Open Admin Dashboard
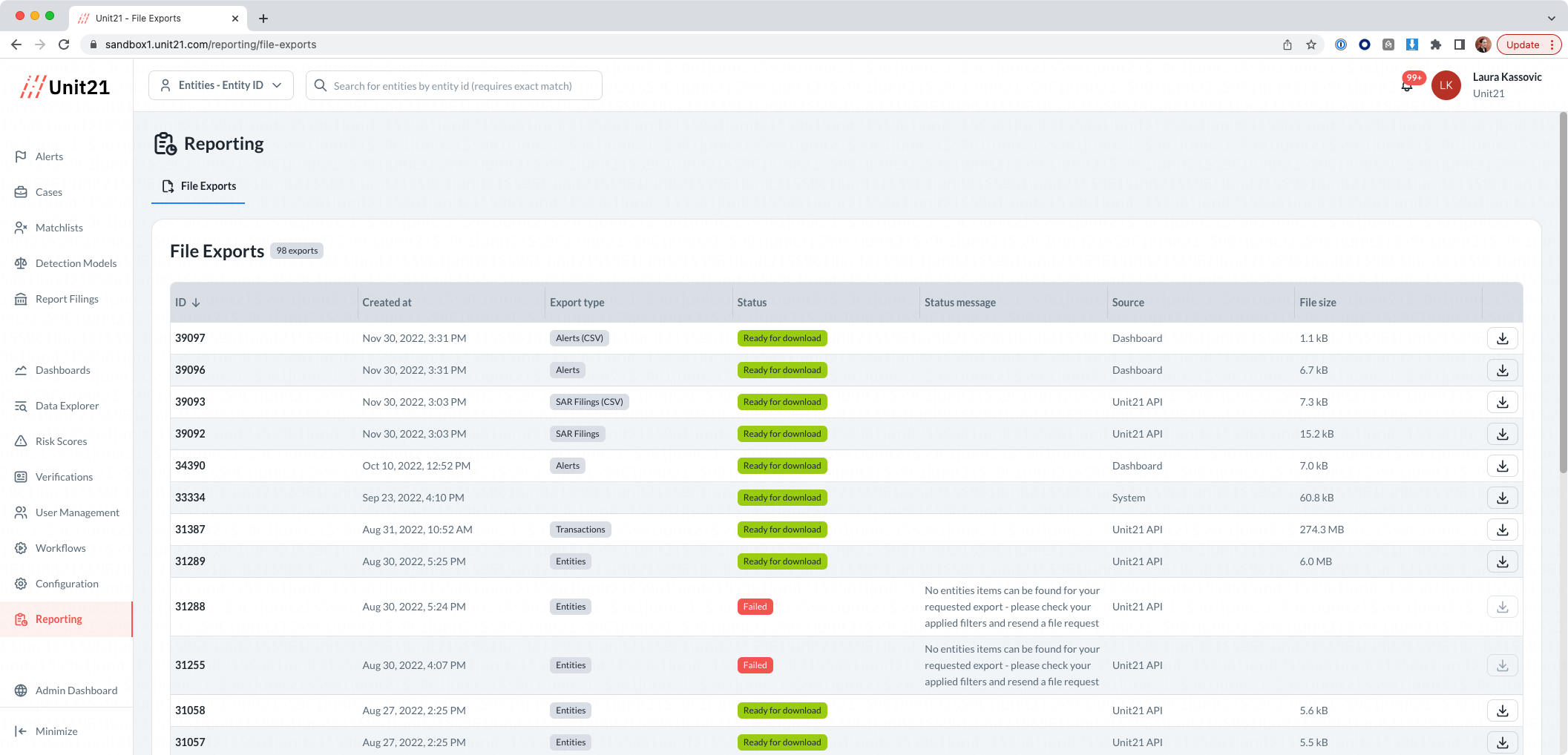 [76, 690]
